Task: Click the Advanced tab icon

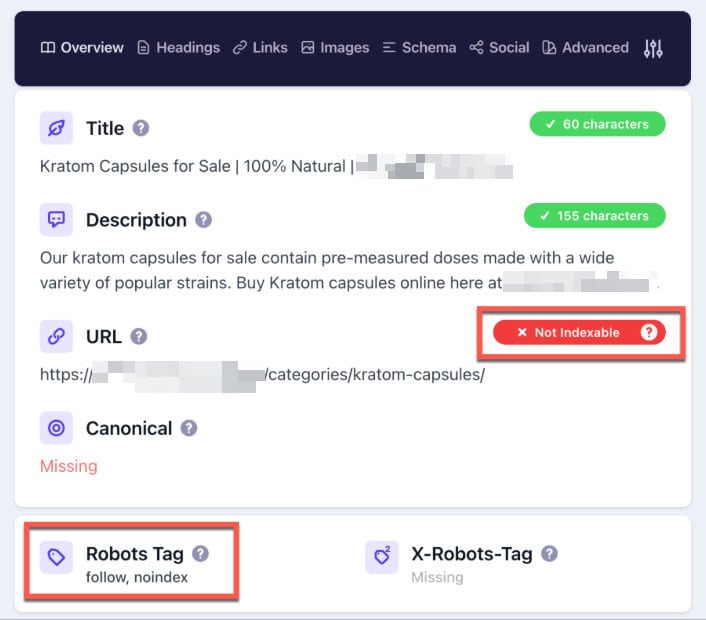Action: pyautogui.click(x=549, y=47)
